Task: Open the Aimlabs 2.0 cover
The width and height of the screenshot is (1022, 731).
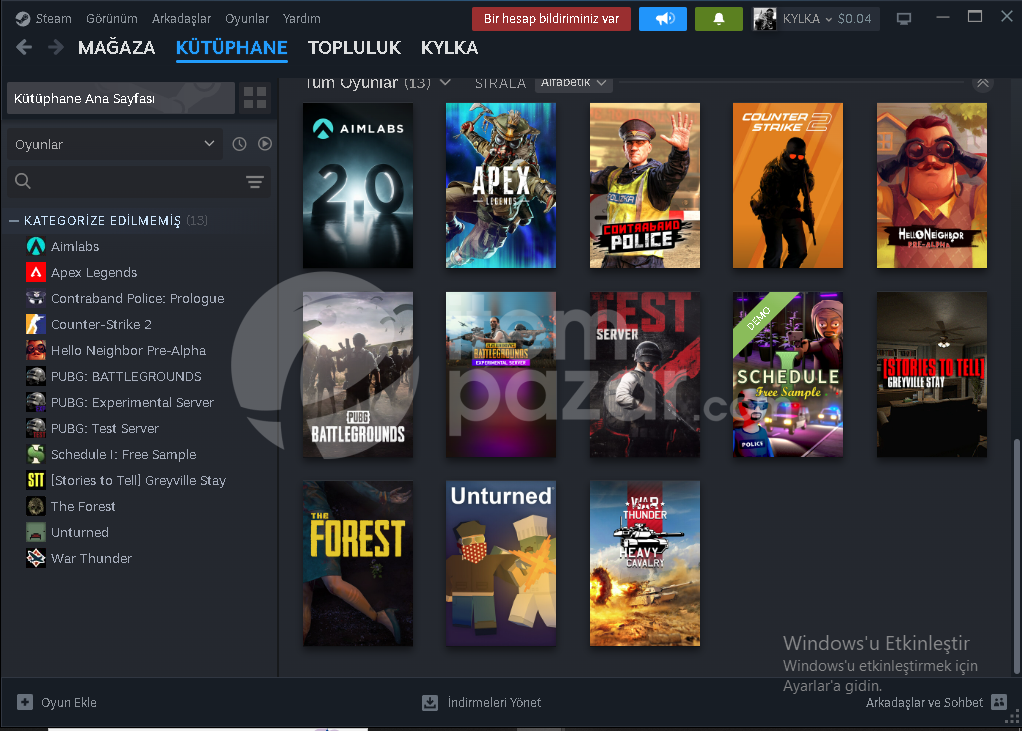Action: pyautogui.click(x=358, y=185)
